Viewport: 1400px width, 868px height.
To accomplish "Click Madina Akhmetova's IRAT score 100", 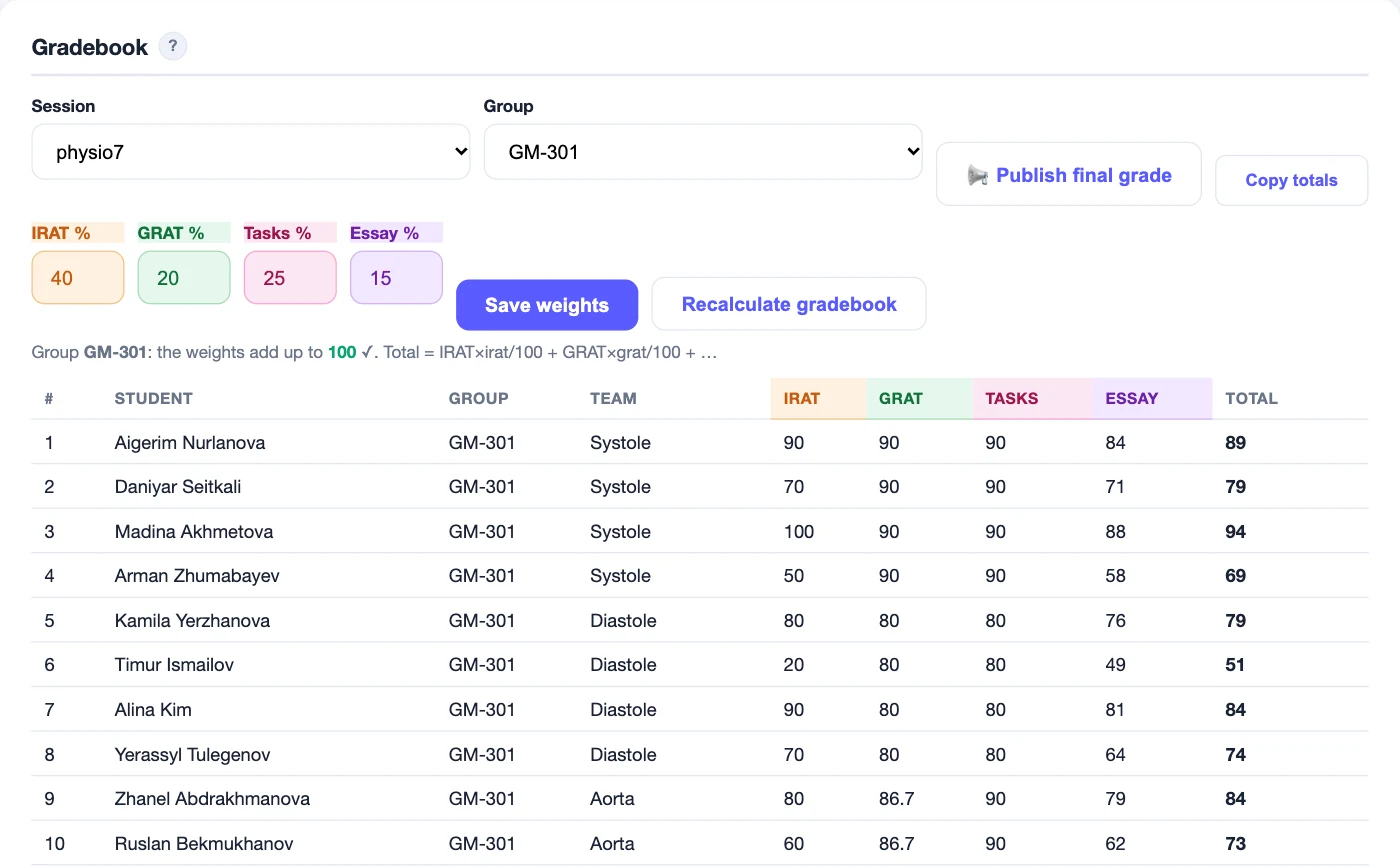I will click(799, 531).
